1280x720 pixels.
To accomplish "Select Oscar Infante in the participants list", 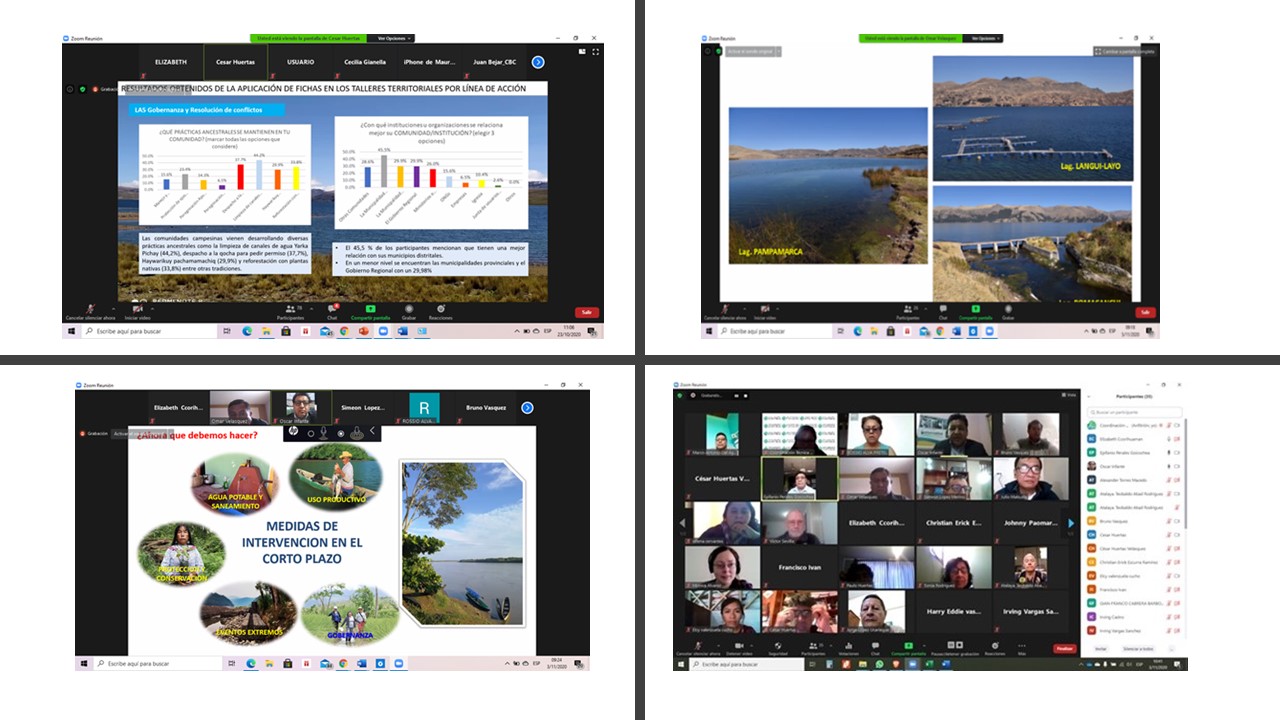I will pyautogui.click(x=1135, y=466).
